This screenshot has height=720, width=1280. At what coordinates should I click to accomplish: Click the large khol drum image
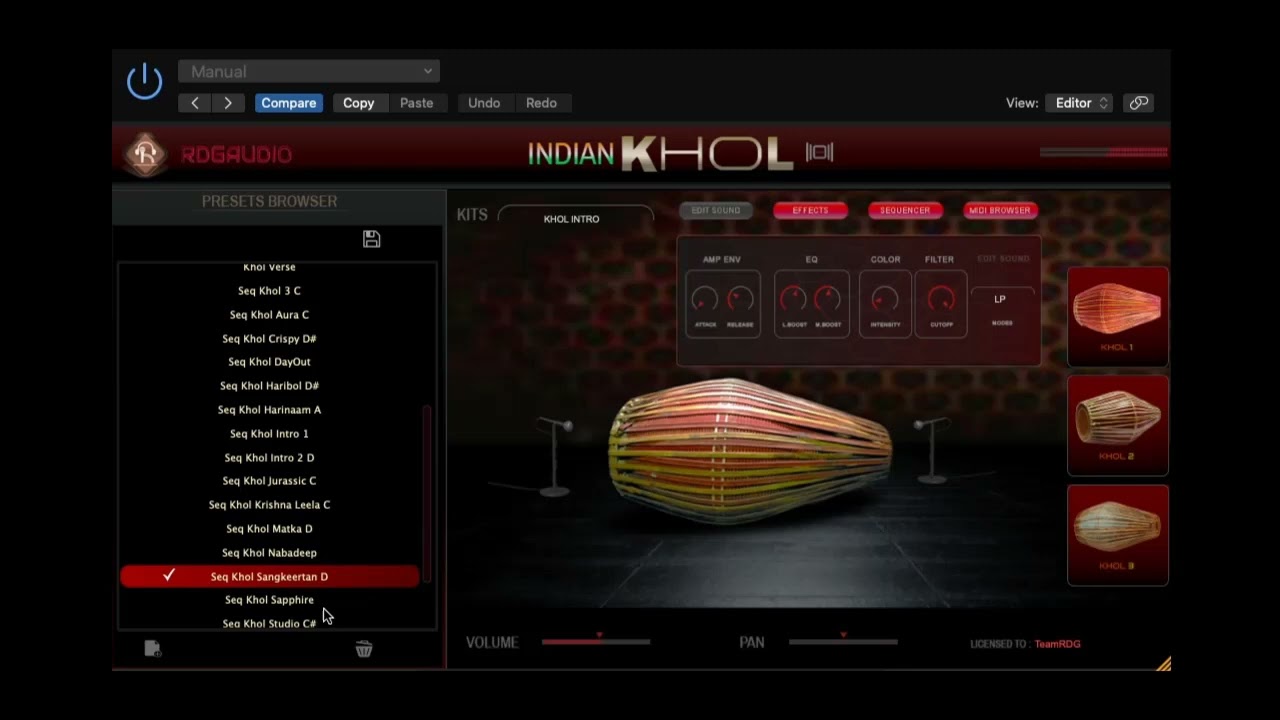click(x=750, y=450)
